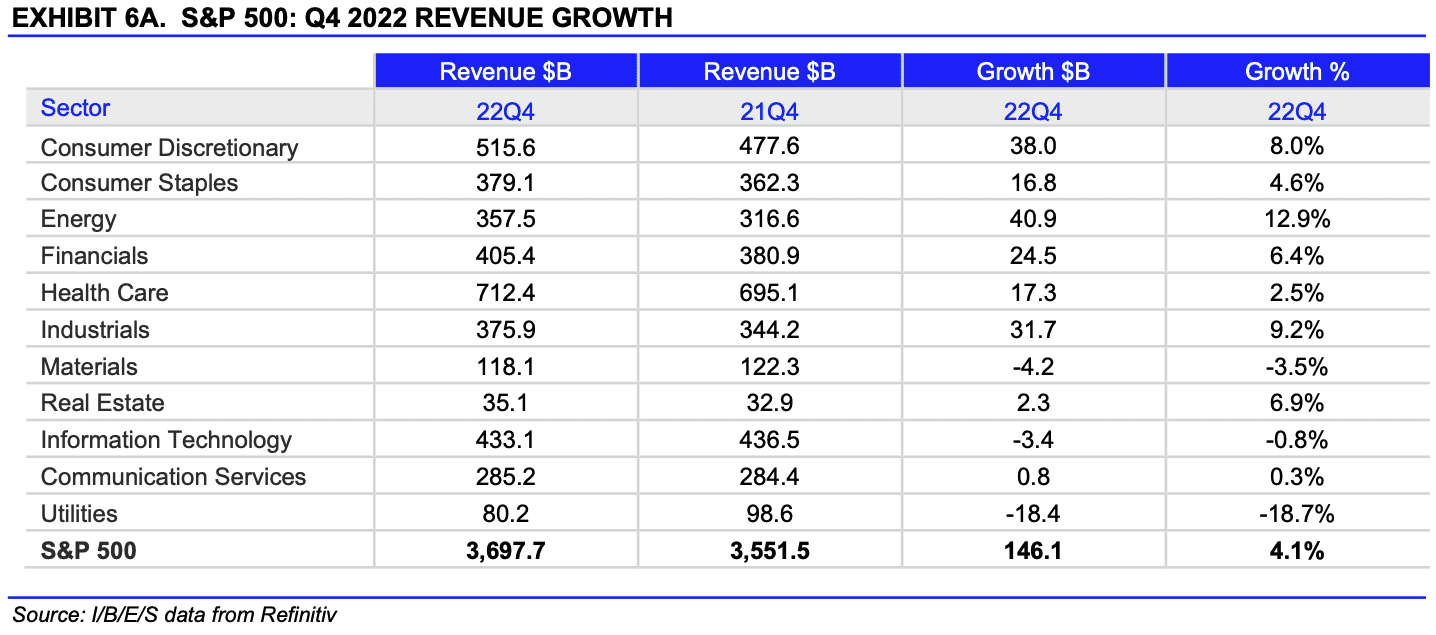Select the -18.7% Utilities growth cell
Viewport: 1436px width, 635px height.
[1297, 514]
